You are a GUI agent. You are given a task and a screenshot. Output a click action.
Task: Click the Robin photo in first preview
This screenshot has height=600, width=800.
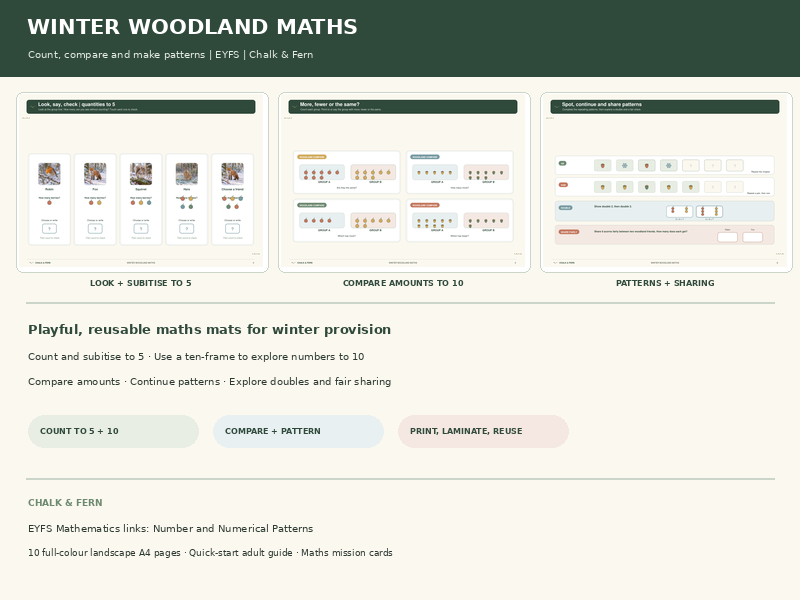tap(49, 174)
